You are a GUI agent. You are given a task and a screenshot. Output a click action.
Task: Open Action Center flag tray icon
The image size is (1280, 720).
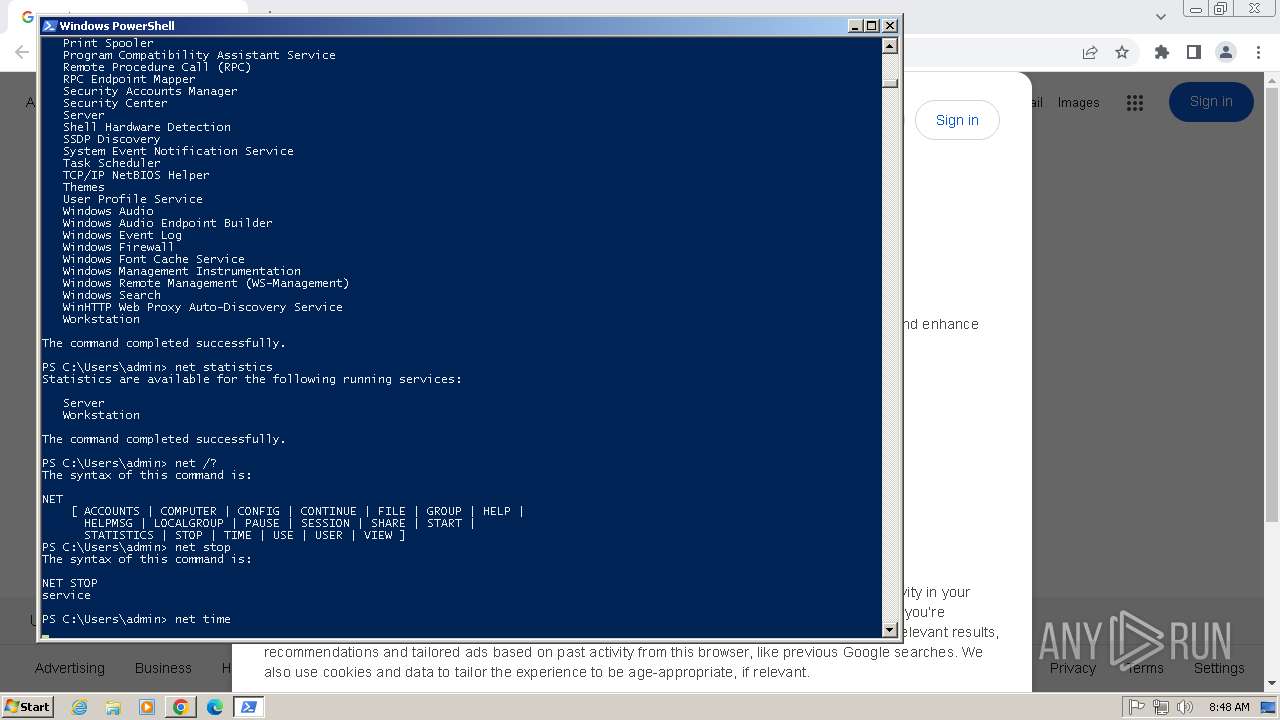[1137, 707]
